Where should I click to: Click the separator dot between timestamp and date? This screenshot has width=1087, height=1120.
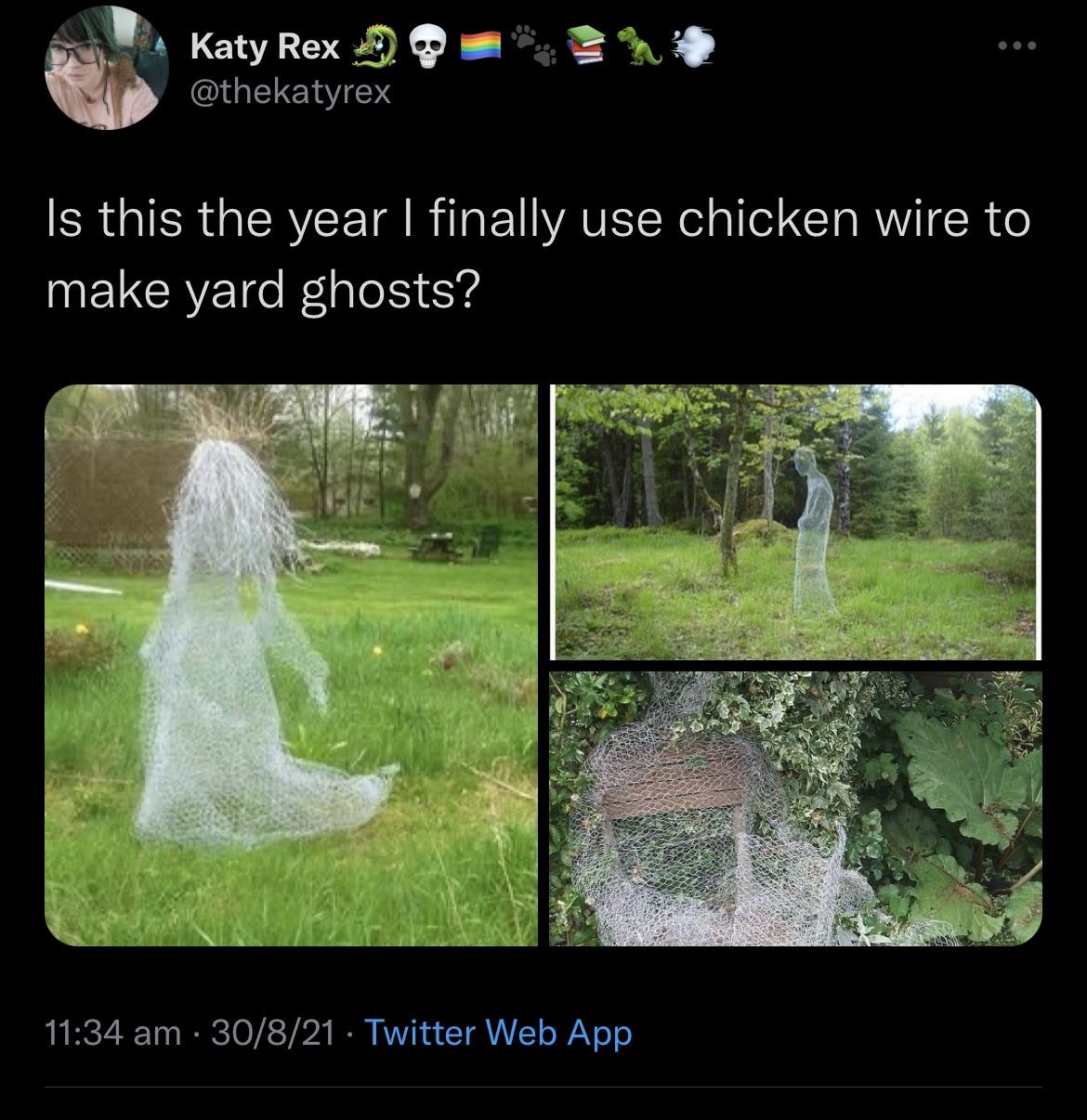pos(194,1034)
